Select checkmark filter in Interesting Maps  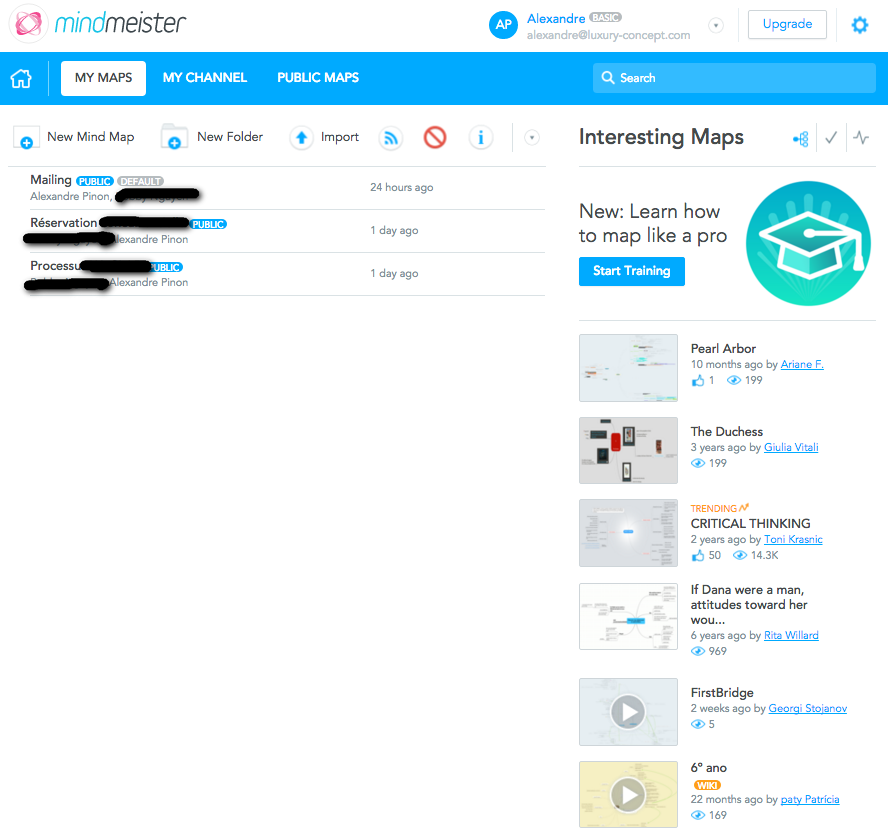pyautogui.click(x=831, y=138)
